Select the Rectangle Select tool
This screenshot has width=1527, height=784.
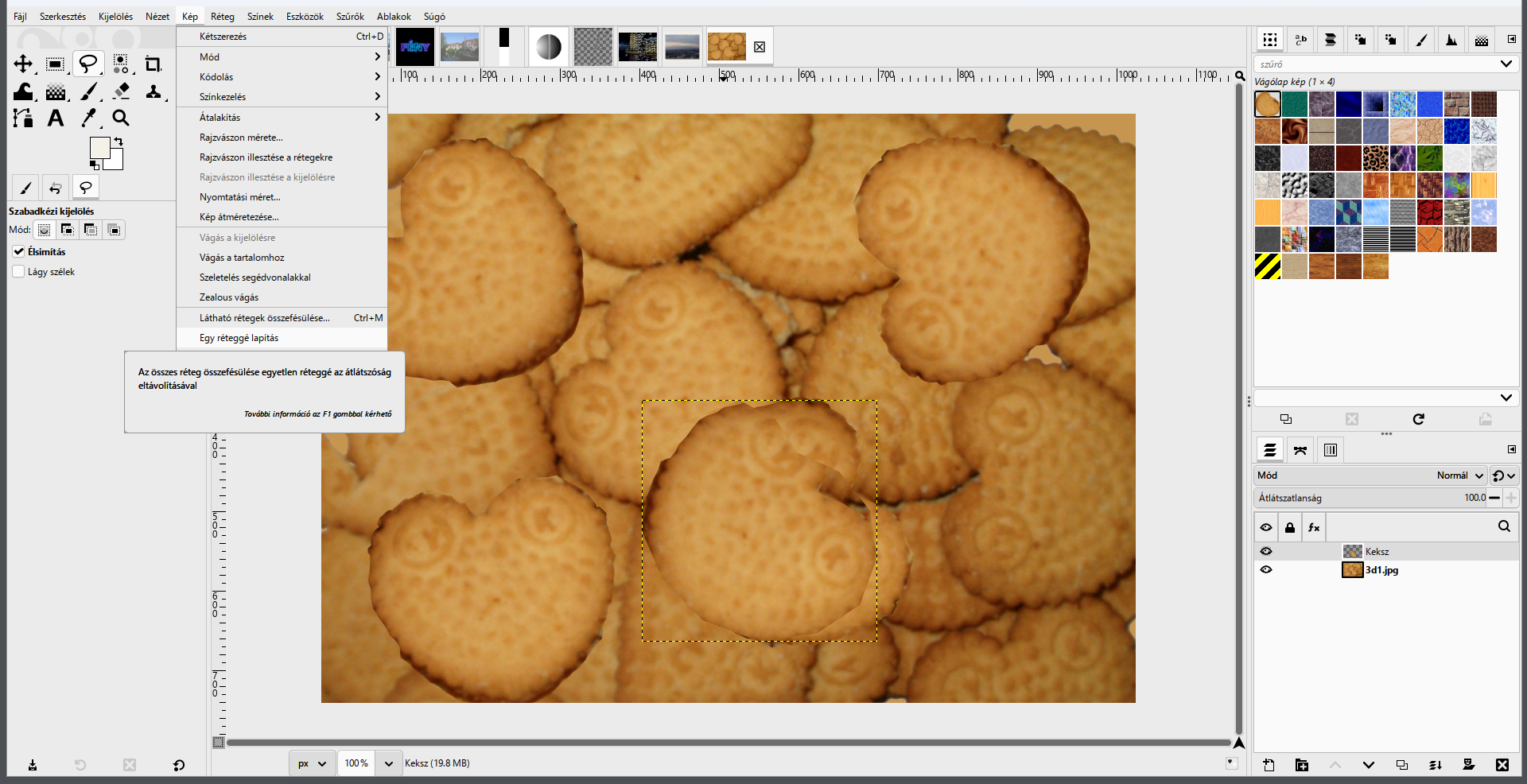pyautogui.click(x=55, y=64)
